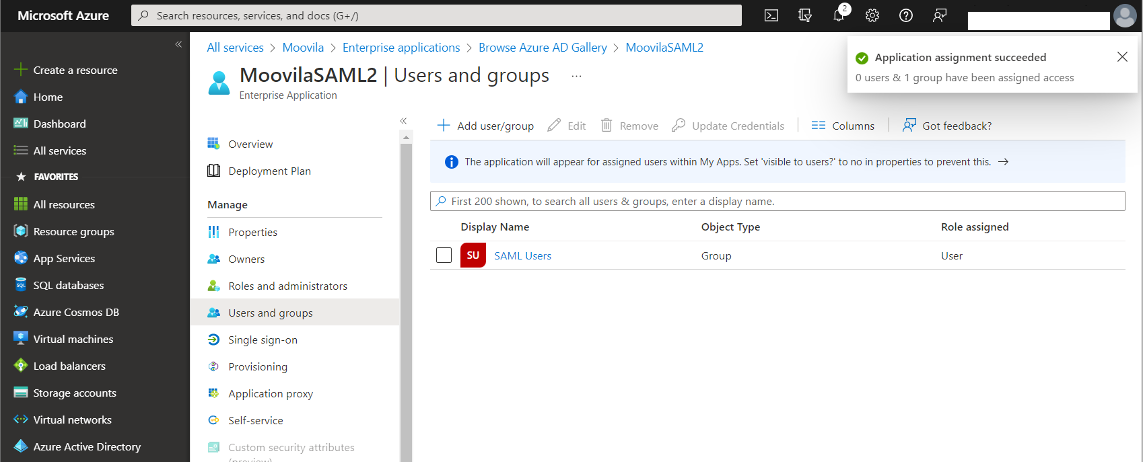This screenshot has height=462, width=1144.
Task: Open the directory and subscription filter icon
Action: coord(805,15)
